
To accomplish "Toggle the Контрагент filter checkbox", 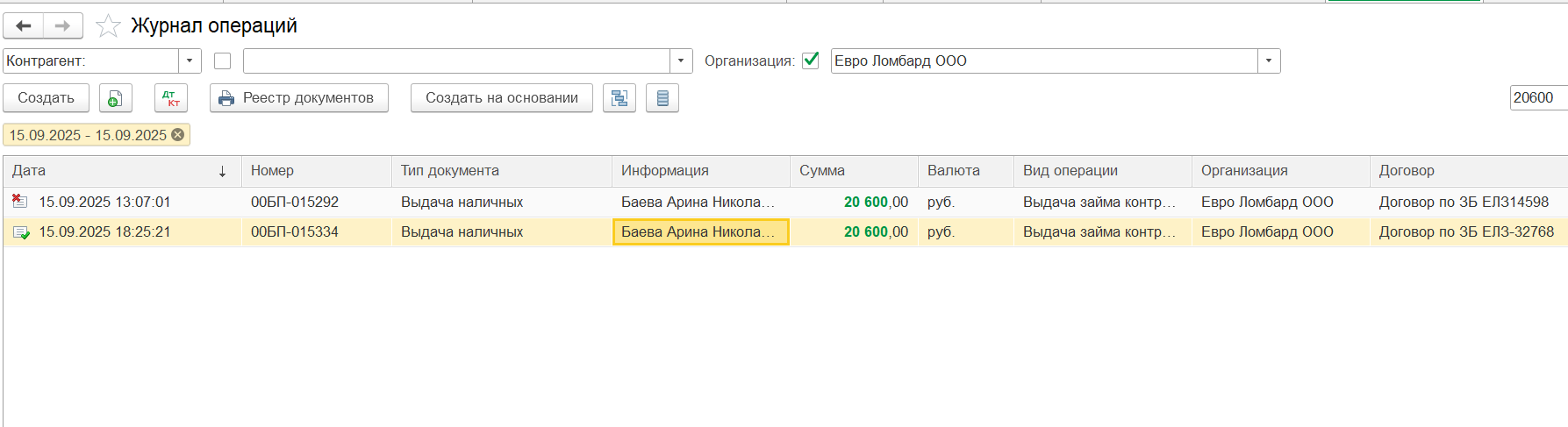I will 222,61.
